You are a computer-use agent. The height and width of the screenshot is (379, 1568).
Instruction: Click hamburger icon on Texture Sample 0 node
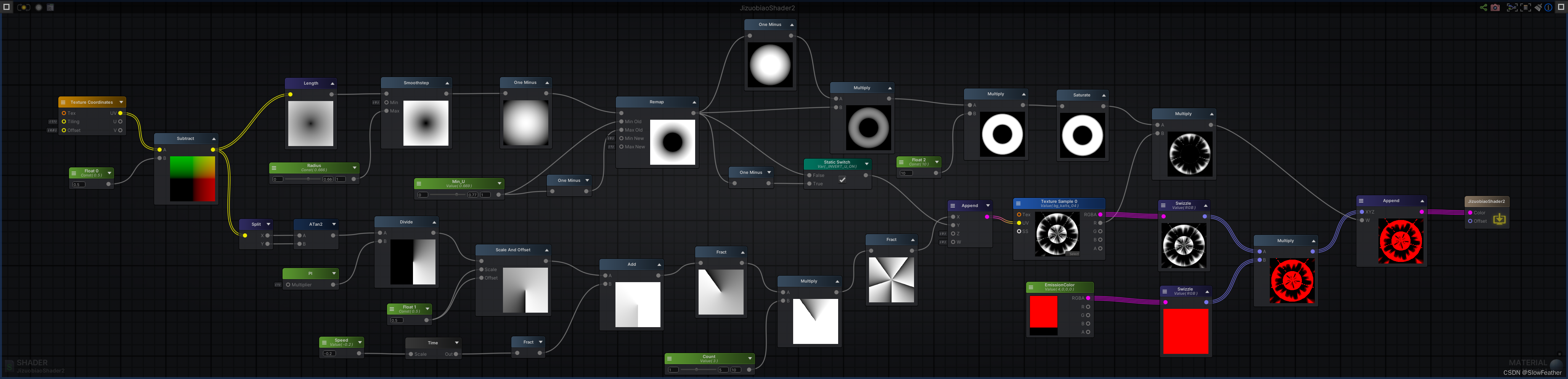(1019, 203)
